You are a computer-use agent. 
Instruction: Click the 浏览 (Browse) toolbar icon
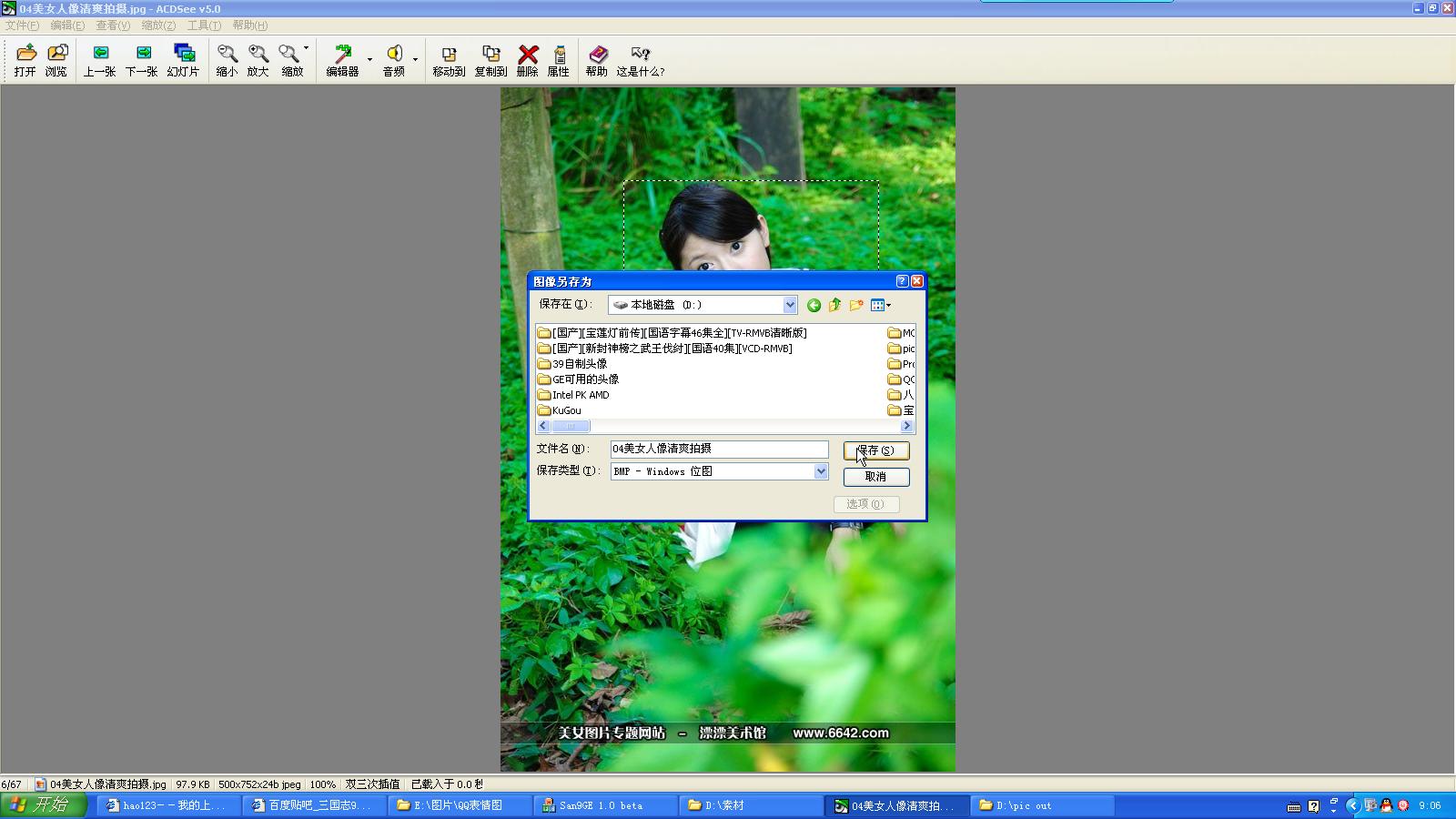click(x=56, y=60)
